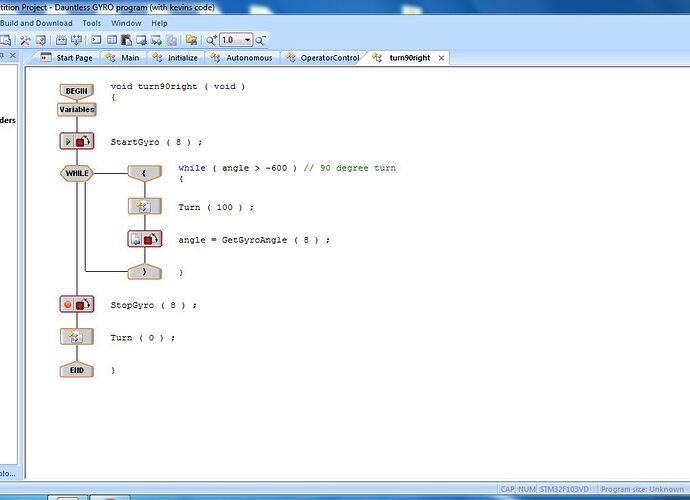Select the BEGIN flowchart block

(x=77, y=91)
